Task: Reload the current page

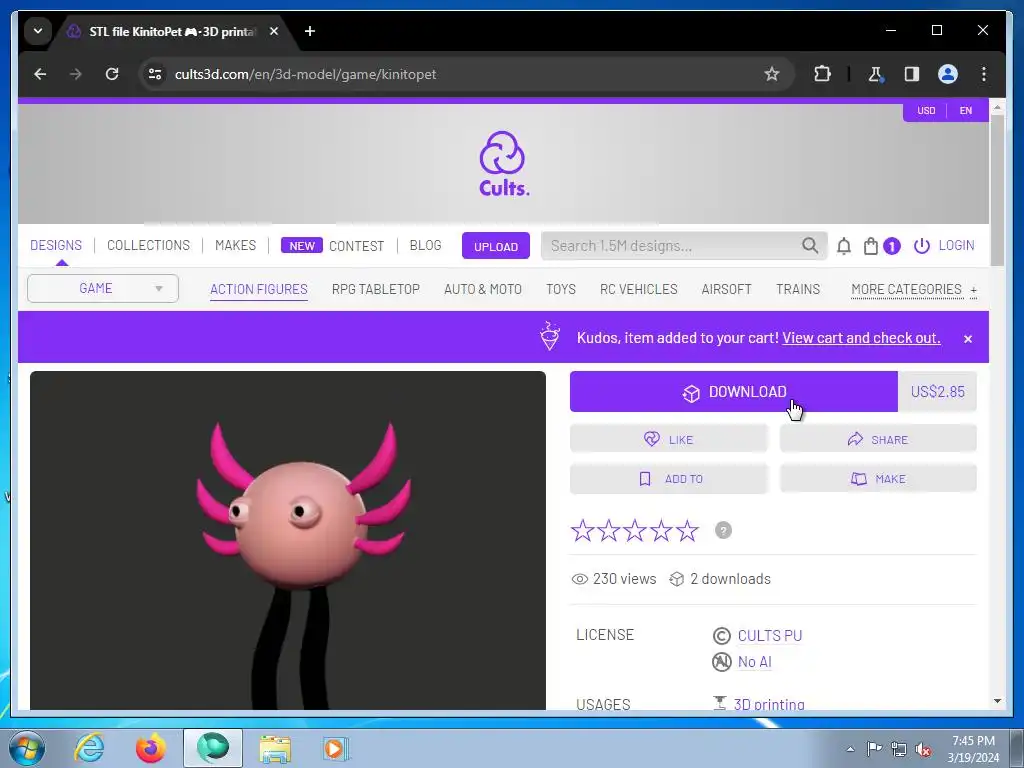Action: [x=112, y=74]
